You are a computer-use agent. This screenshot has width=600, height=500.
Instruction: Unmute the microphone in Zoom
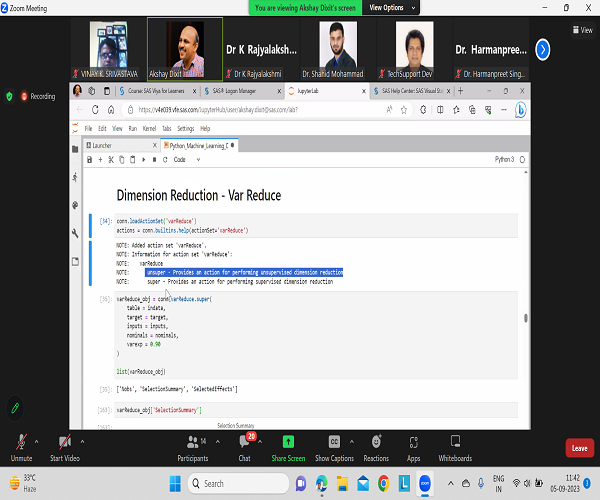[21, 448]
